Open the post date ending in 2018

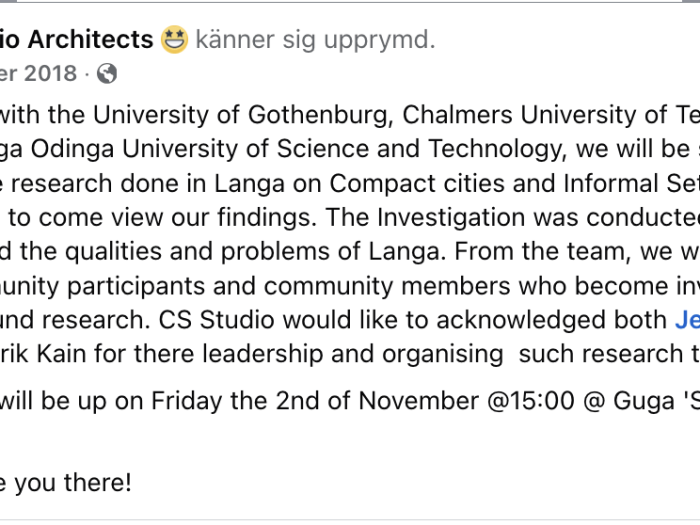(38, 73)
